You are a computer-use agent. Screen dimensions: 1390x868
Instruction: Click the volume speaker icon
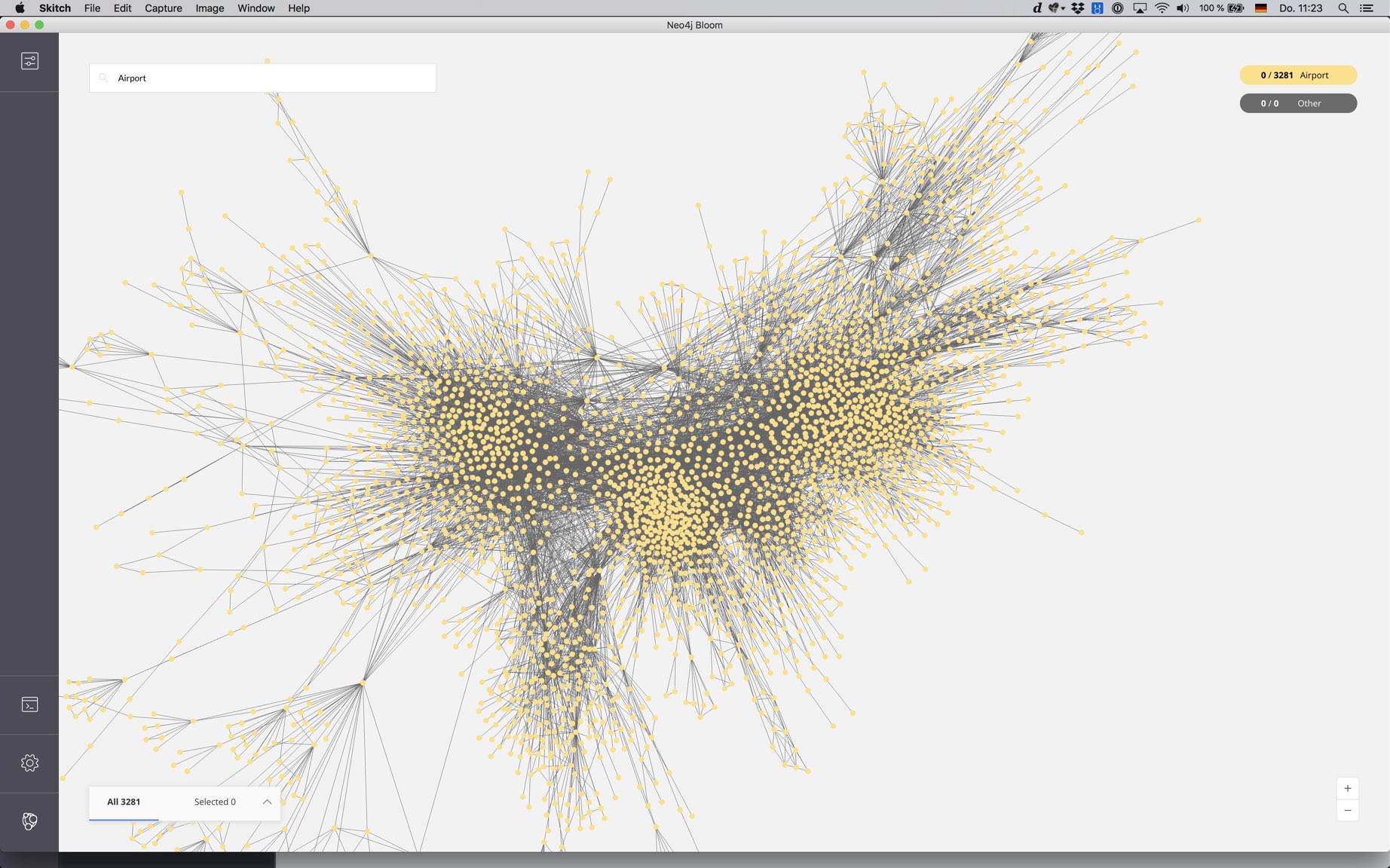point(1183,8)
